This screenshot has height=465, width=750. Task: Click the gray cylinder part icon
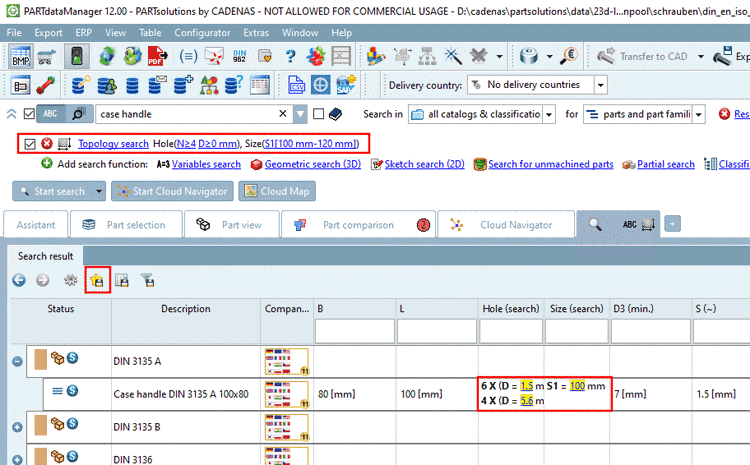tap(529, 56)
